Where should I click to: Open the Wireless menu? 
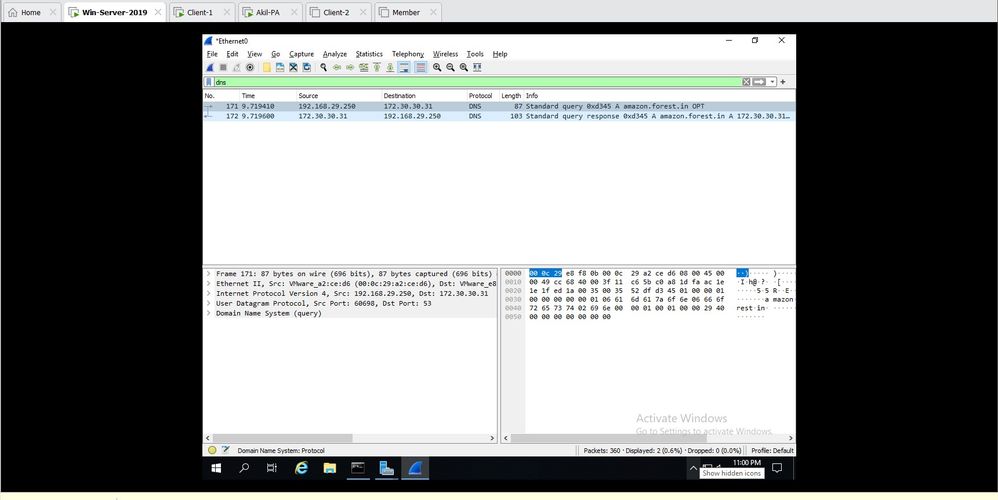[446, 54]
